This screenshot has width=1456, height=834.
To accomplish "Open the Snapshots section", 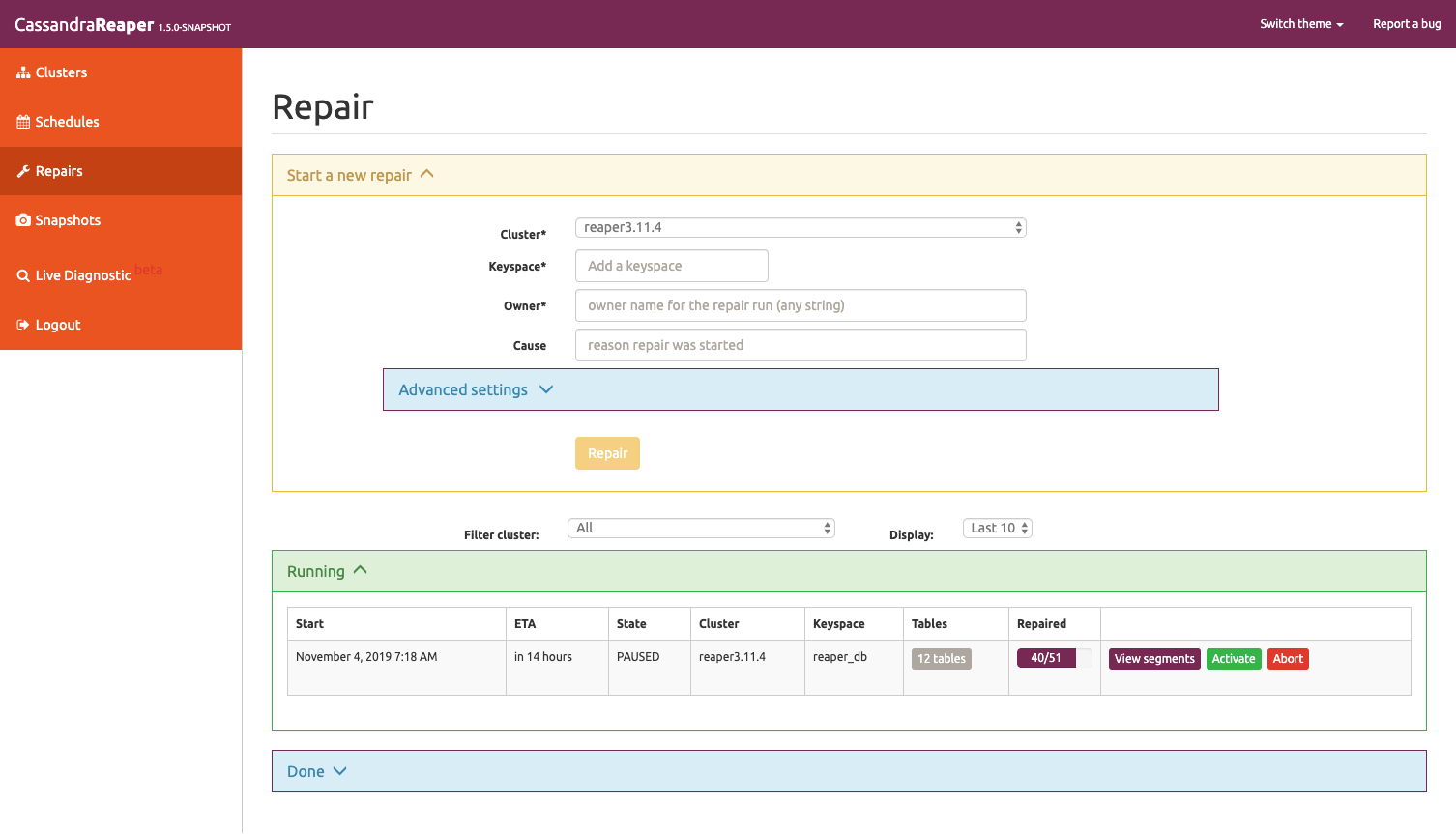I will [x=121, y=220].
